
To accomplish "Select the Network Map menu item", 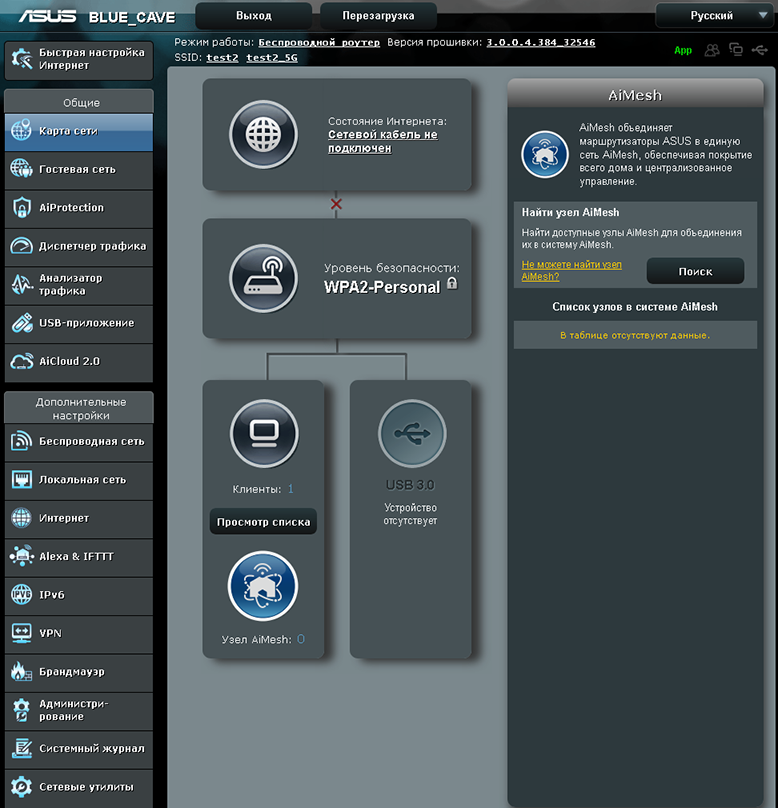I will pyautogui.click(x=79, y=131).
